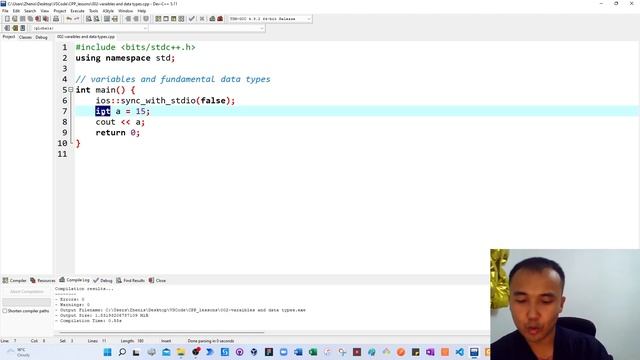Viewport: 640px width, 360px height.
Task: Click the "return 0;" code line
Action: tap(118, 132)
